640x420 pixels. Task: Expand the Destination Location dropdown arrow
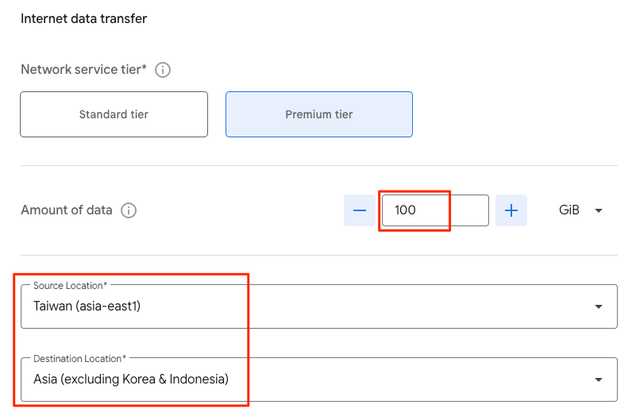click(599, 380)
